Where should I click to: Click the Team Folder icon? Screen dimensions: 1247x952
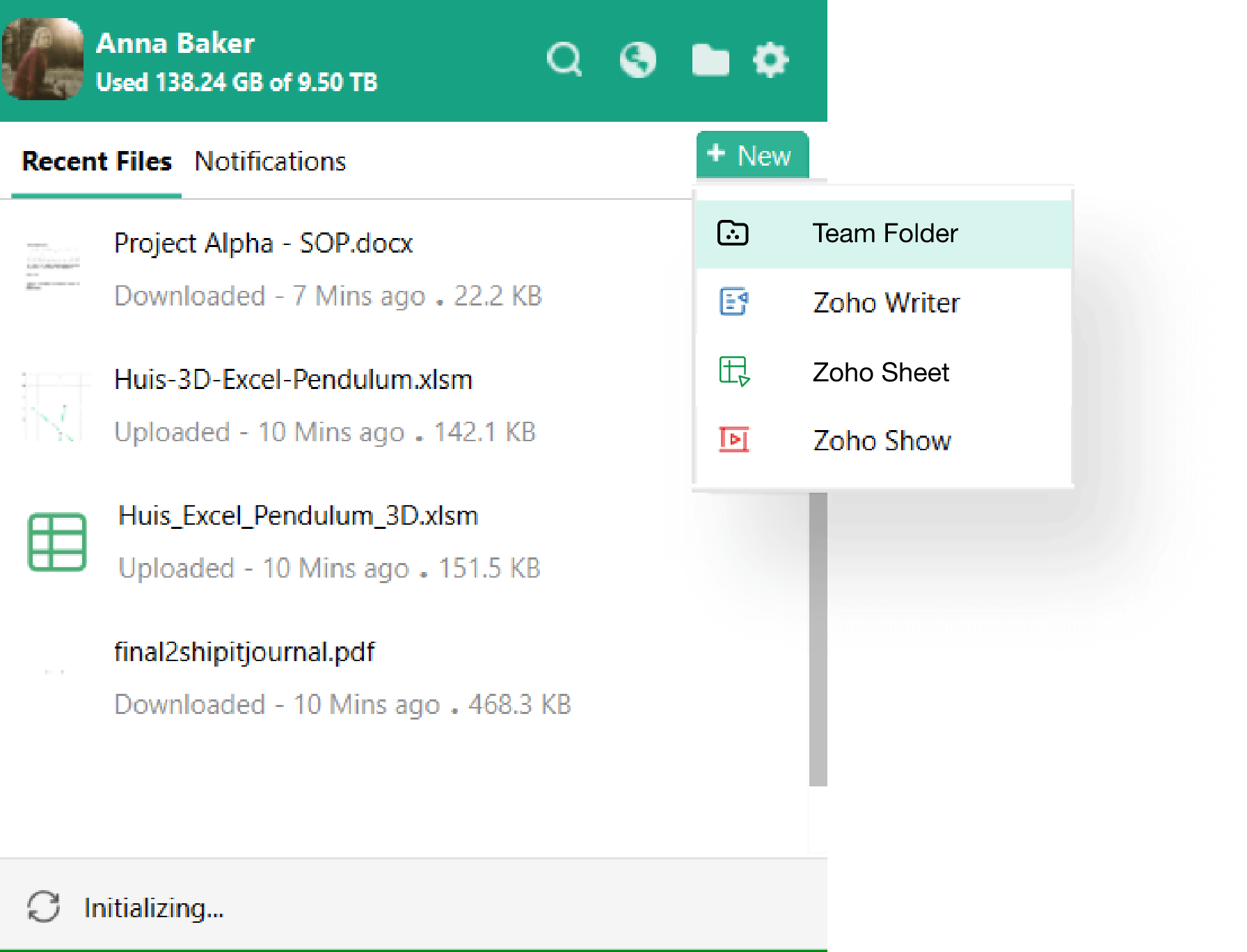[x=733, y=233]
